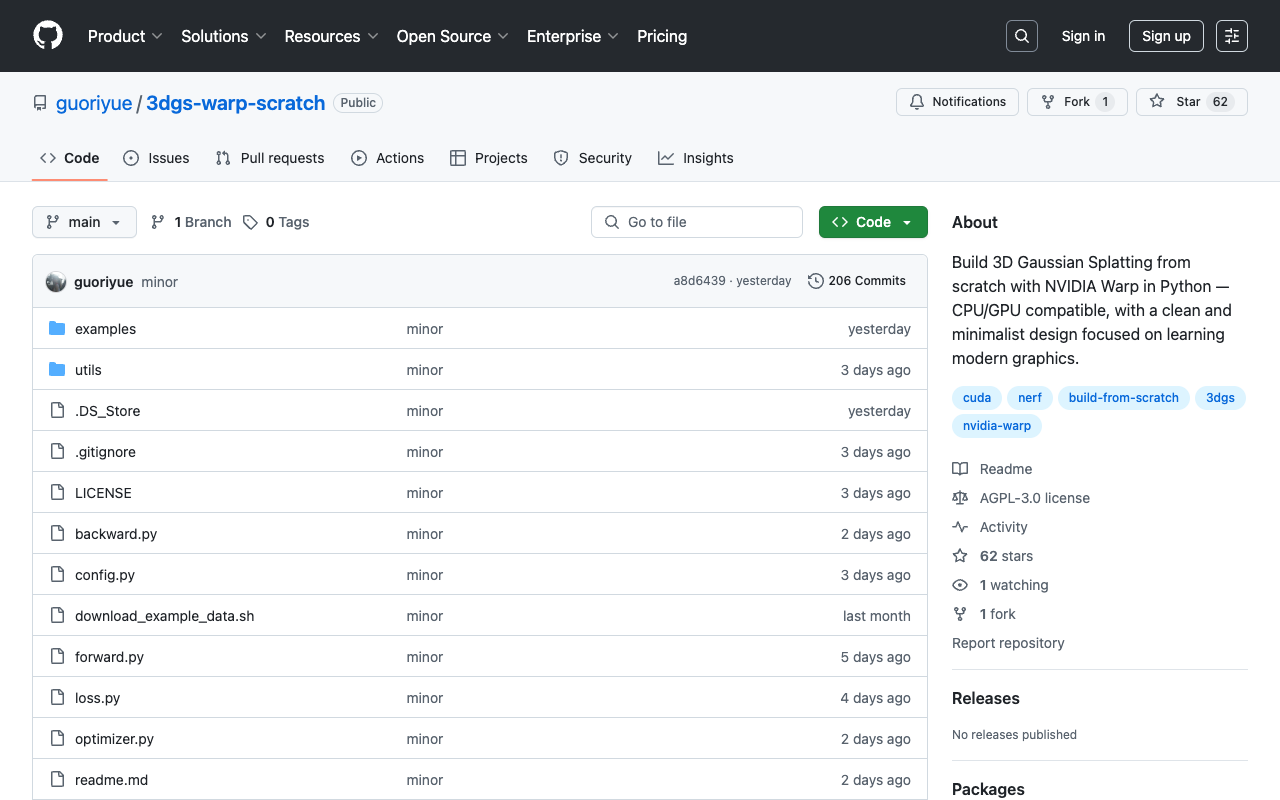Screen dimensions: 1280x800
Task: Select the Code tab
Action: (70, 158)
